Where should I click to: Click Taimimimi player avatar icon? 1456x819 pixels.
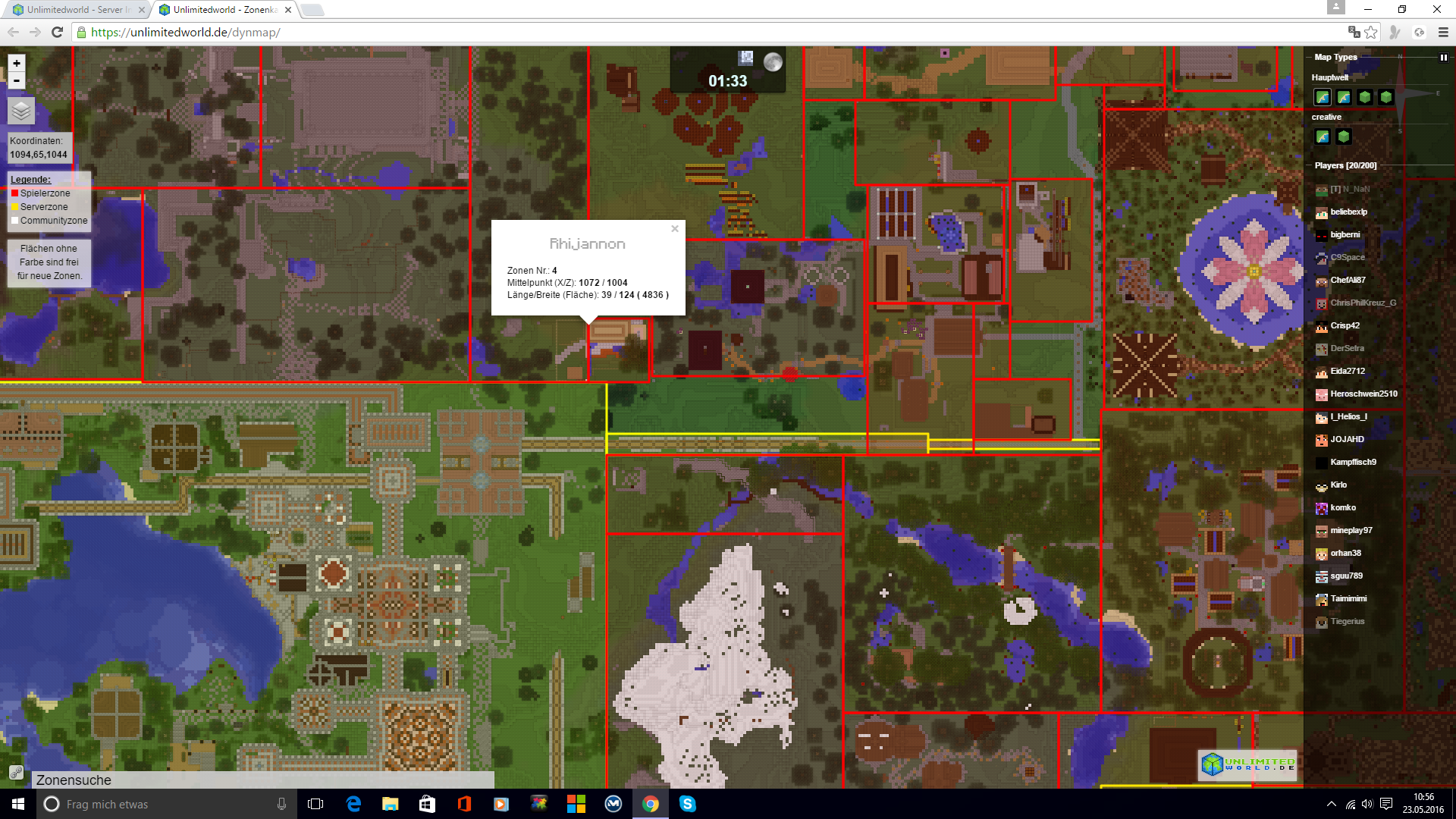[x=1322, y=600]
